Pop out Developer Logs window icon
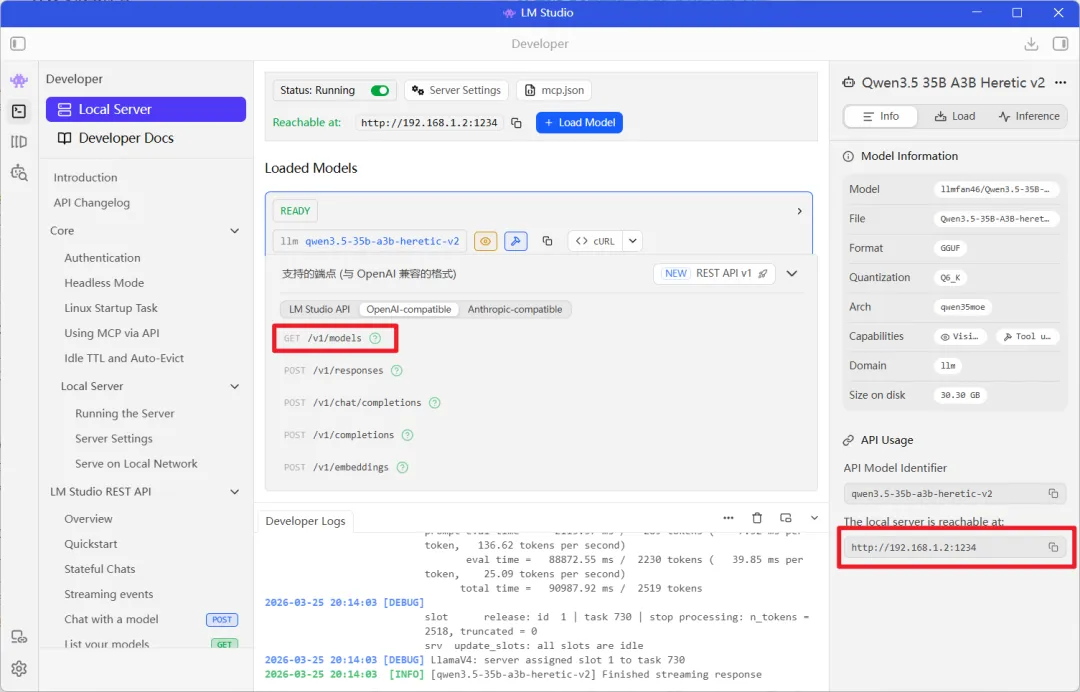The width and height of the screenshot is (1080, 692). pos(785,518)
